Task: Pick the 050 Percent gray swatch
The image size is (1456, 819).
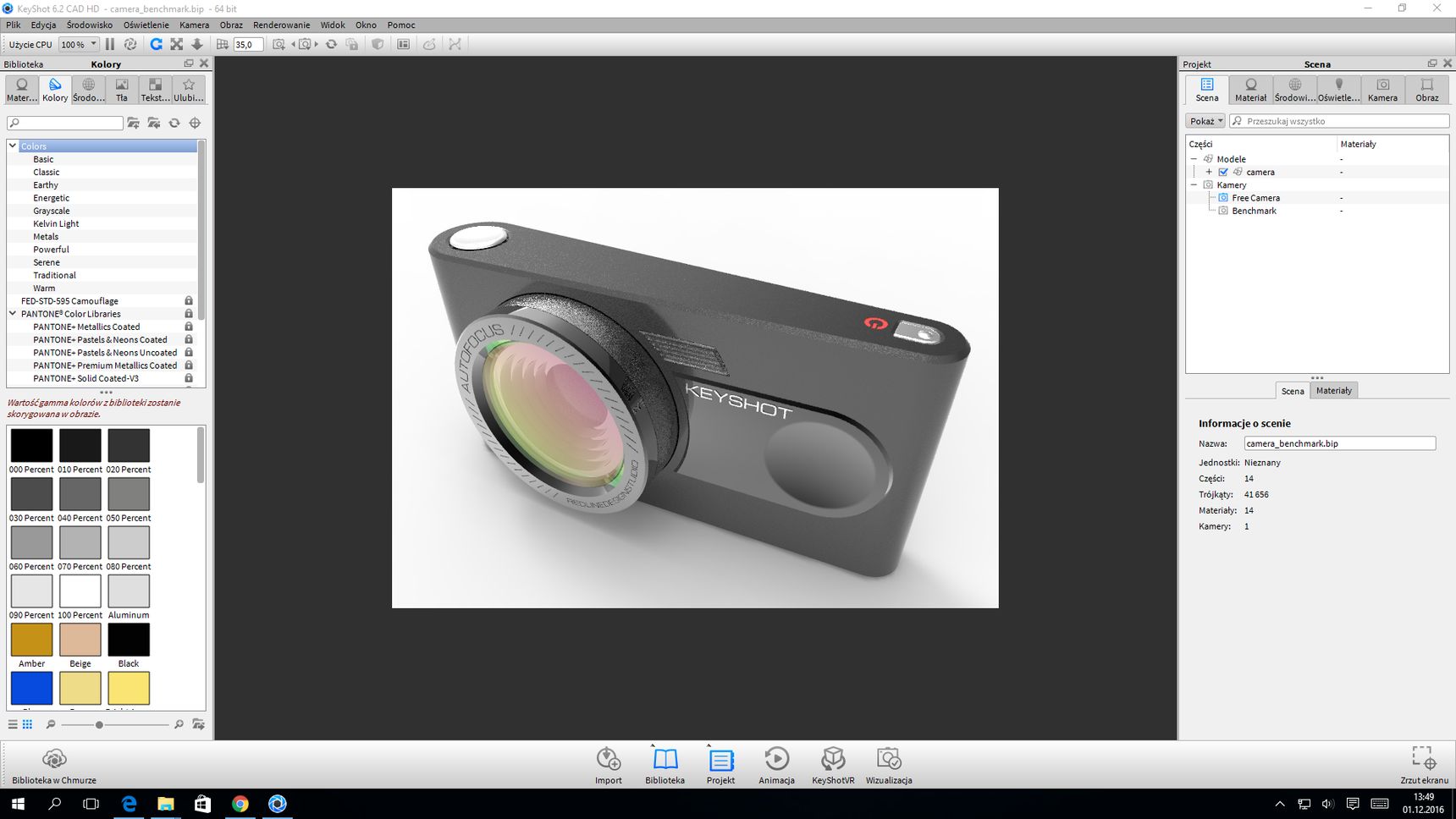Action: click(x=129, y=494)
